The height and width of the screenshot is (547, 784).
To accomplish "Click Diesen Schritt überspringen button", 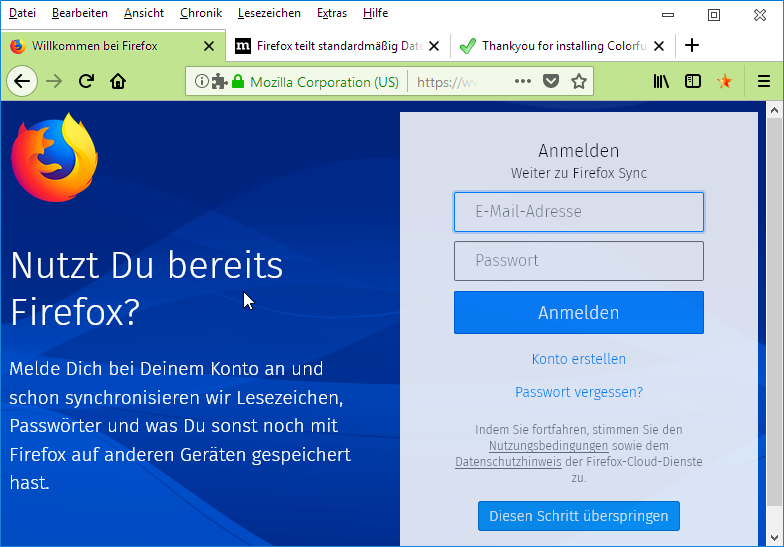I will [579, 516].
